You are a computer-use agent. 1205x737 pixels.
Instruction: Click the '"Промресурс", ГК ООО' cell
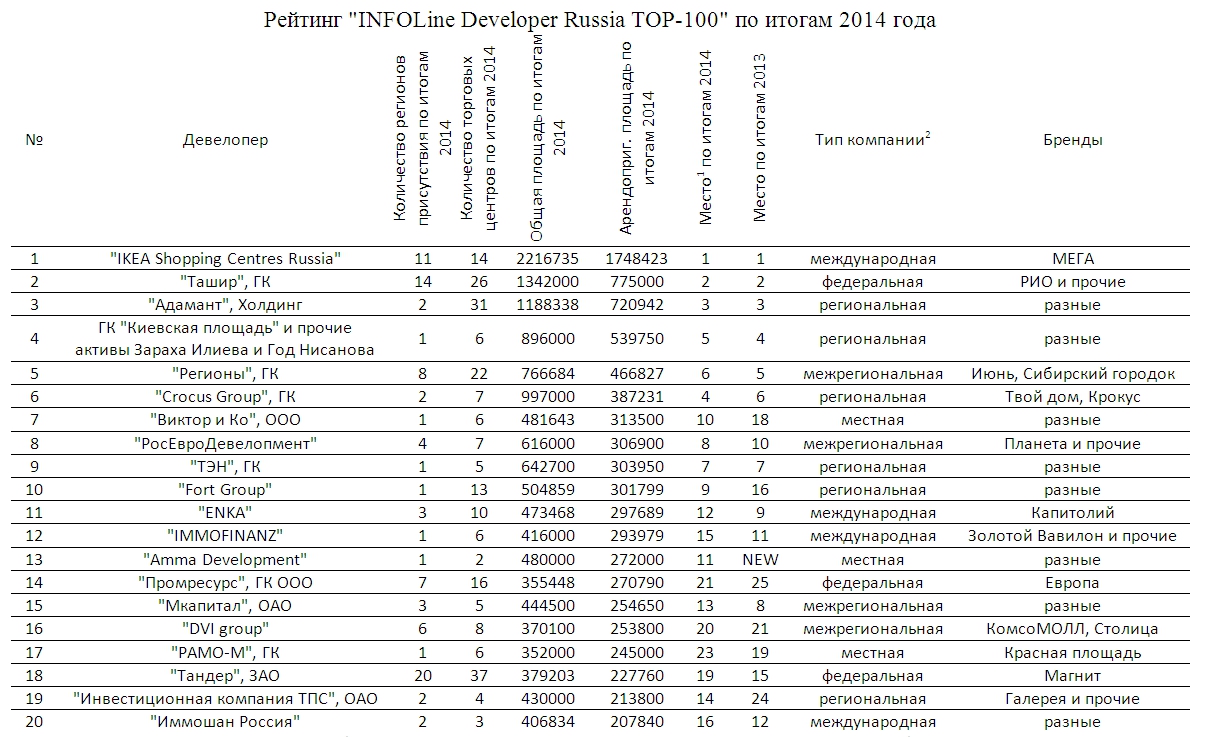pos(225,582)
